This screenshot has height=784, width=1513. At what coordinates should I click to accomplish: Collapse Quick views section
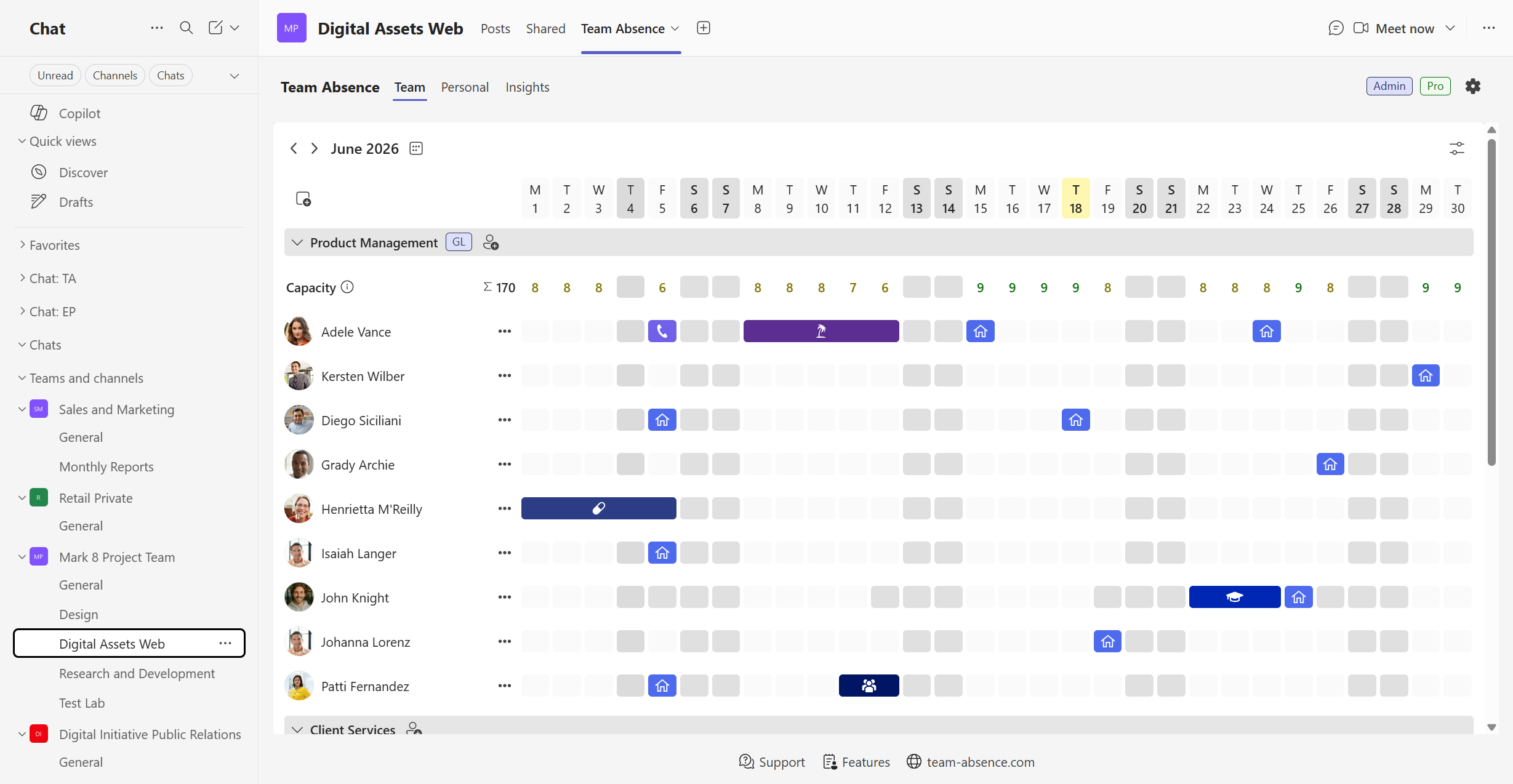22,141
